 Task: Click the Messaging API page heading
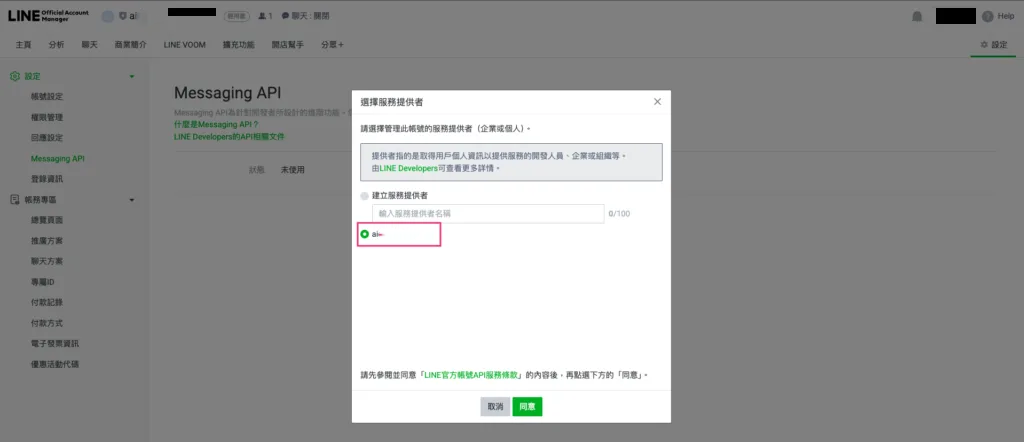coord(228,93)
